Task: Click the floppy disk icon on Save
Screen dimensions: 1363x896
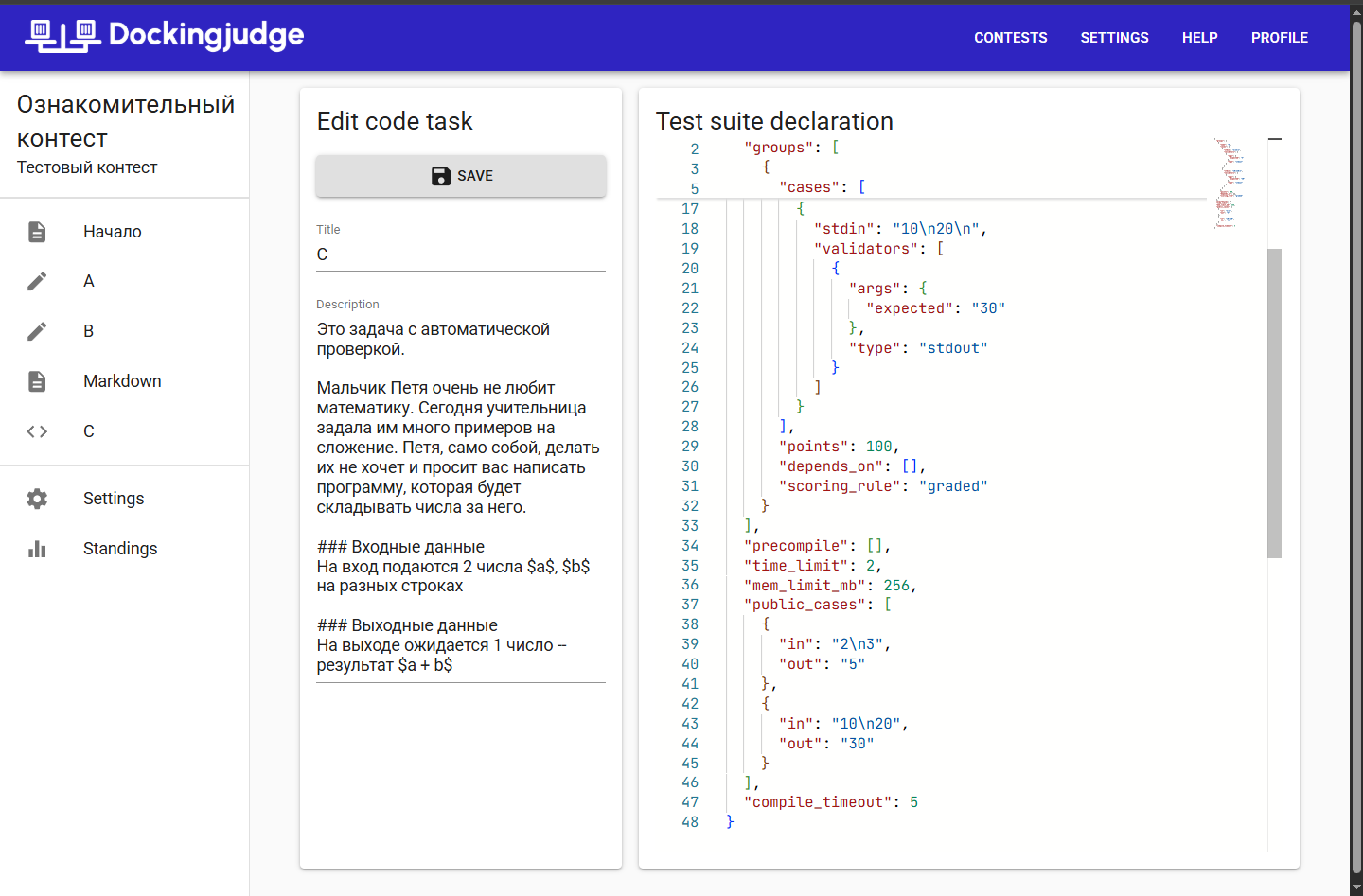Action: (441, 176)
